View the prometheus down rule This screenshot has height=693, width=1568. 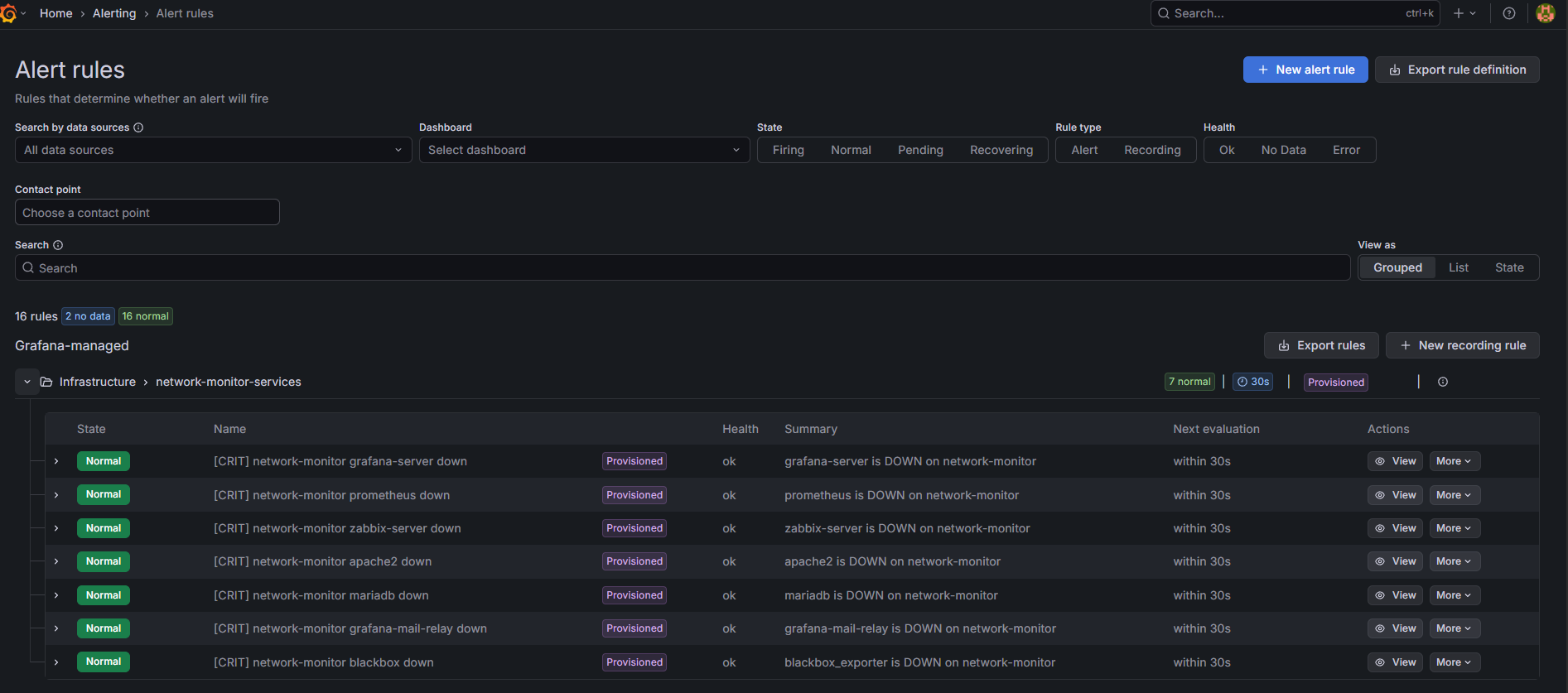(x=1395, y=495)
